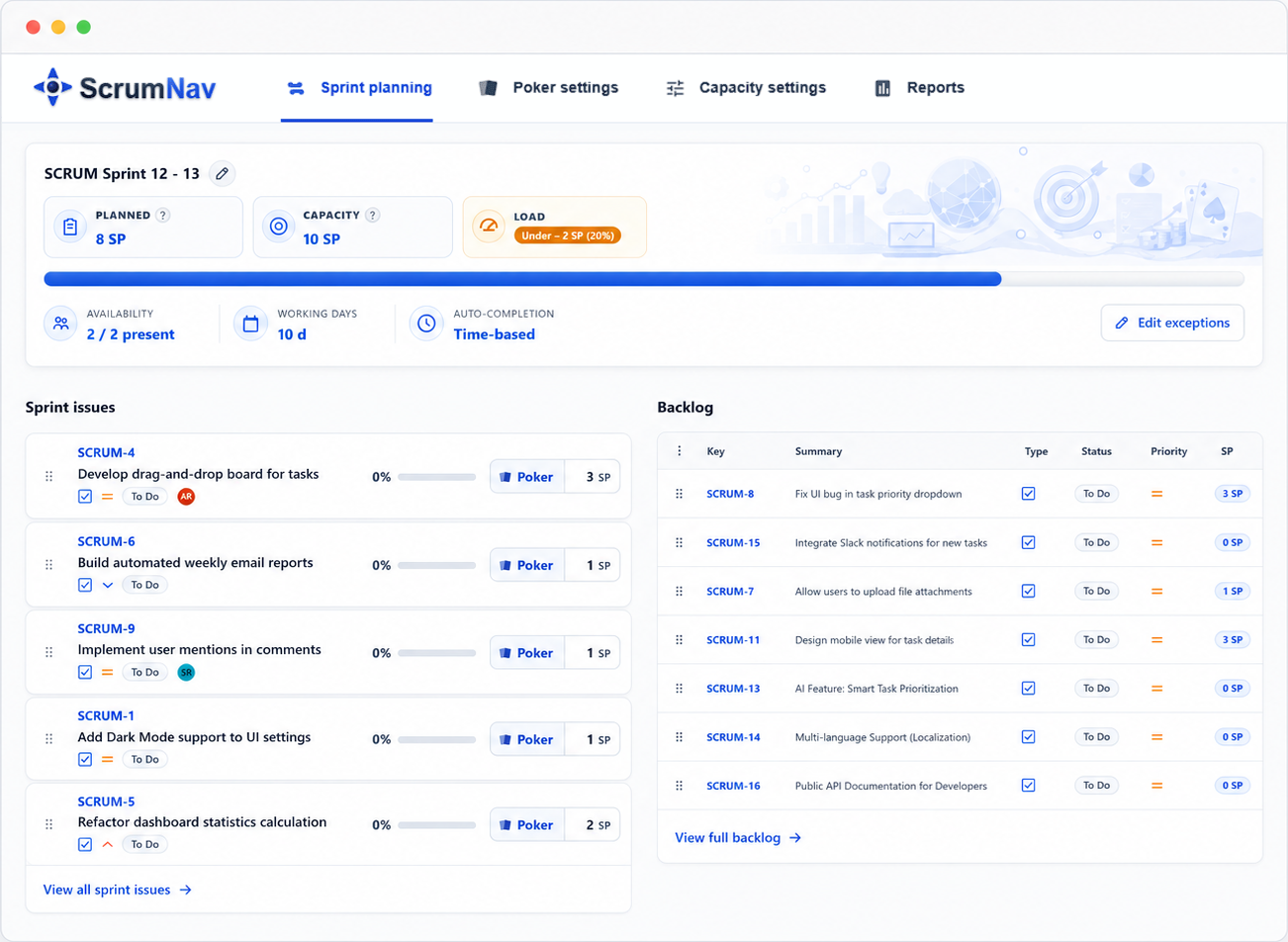The height and width of the screenshot is (942, 1288).
Task: Click AR assignee avatar on SCRUM-4
Action: click(x=186, y=497)
